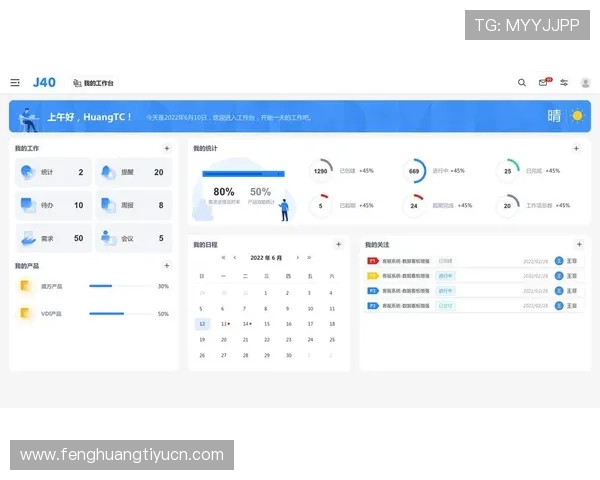Screen dimensions: 600x480
Task: Click plus button in 我的产品 section
Action: point(166,266)
